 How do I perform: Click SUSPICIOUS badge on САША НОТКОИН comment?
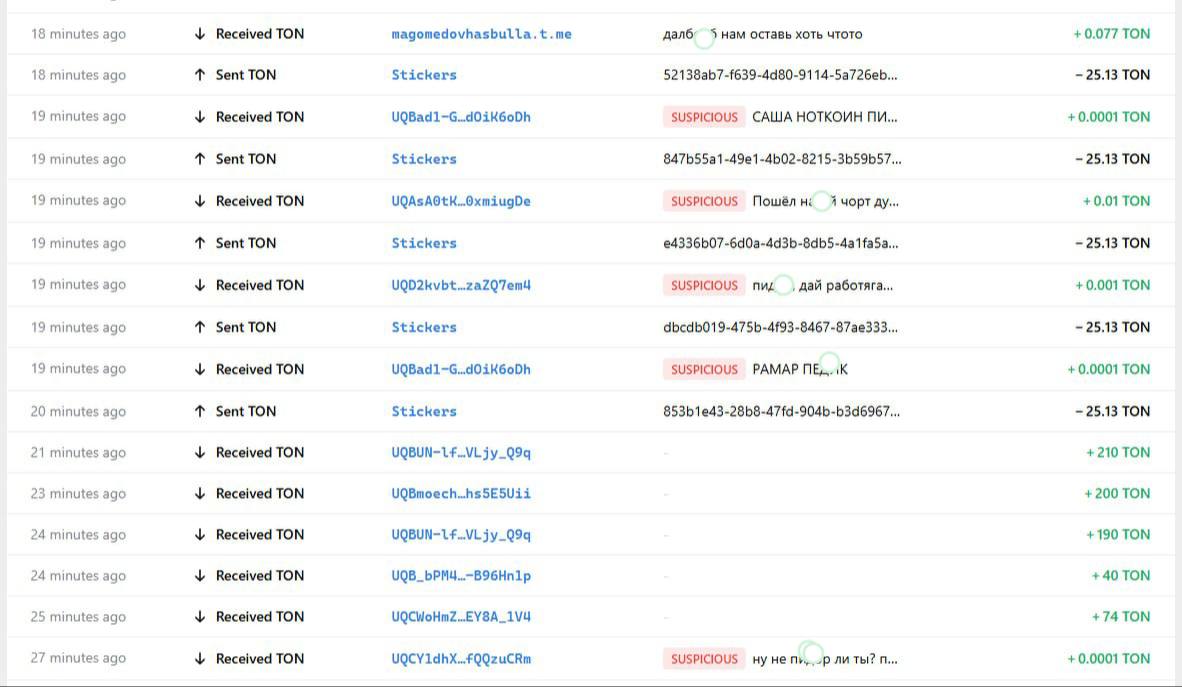coord(704,117)
